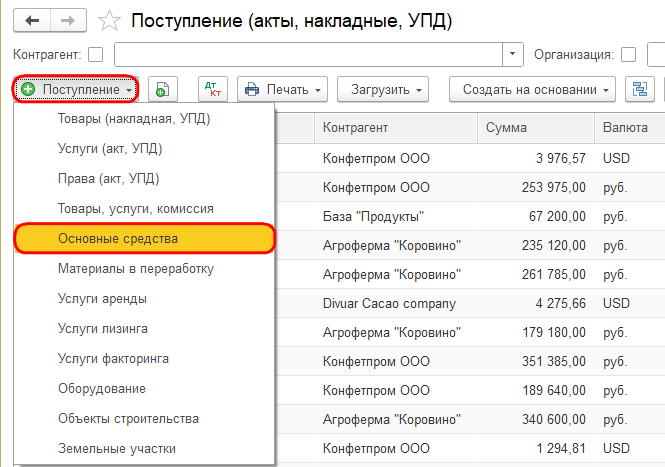Go back with the left arrow button

tap(32, 20)
